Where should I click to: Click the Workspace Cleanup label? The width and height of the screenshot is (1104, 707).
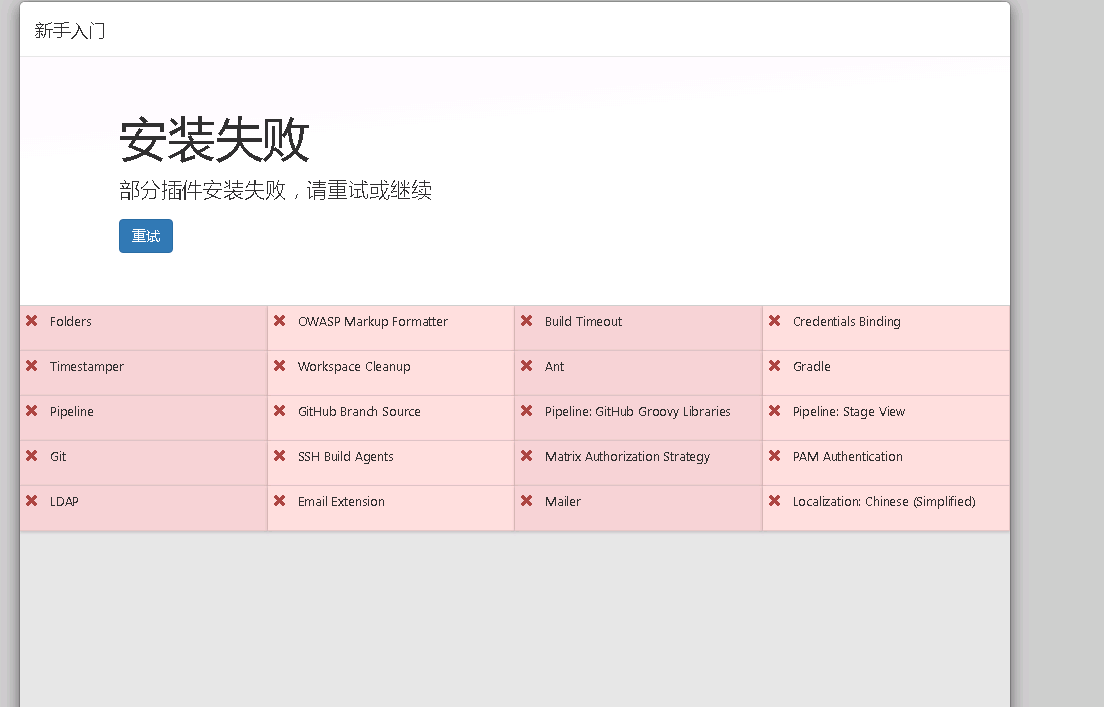click(x=353, y=367)
